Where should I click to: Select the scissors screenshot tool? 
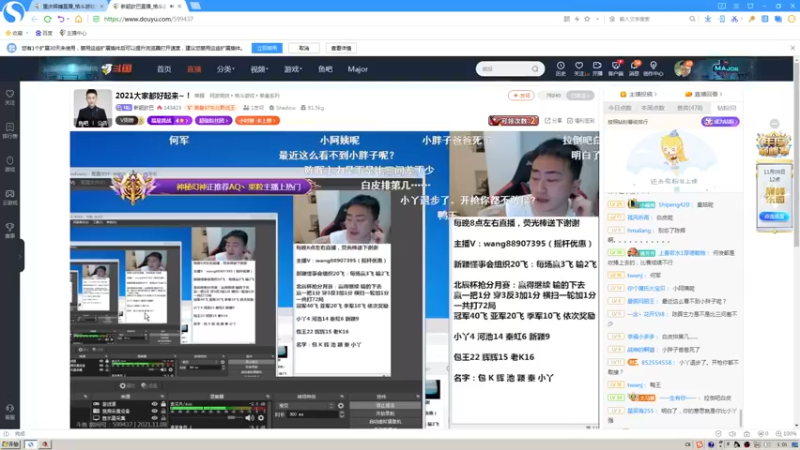(734, 19)
